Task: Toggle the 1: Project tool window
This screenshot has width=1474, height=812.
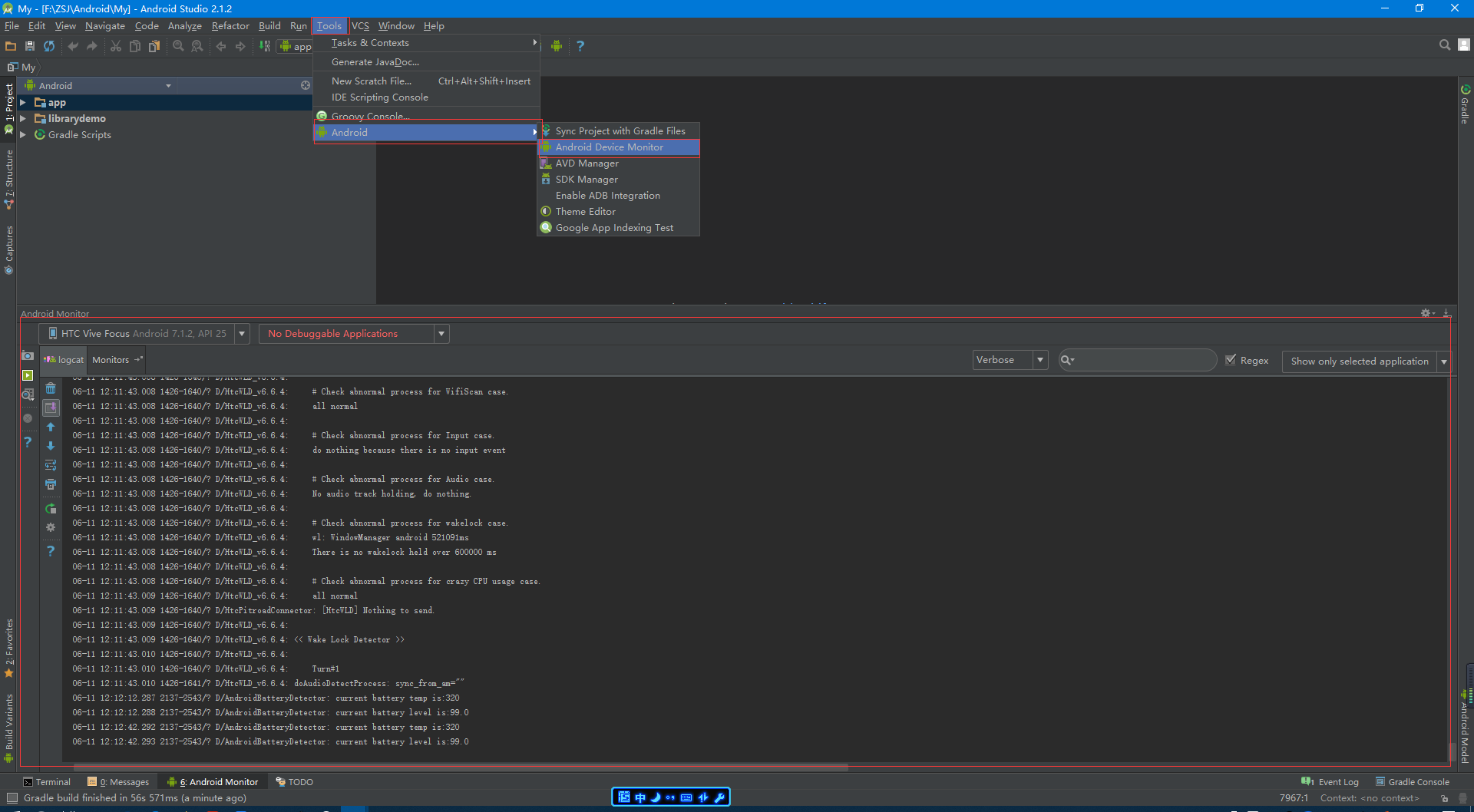Action: 9,109
